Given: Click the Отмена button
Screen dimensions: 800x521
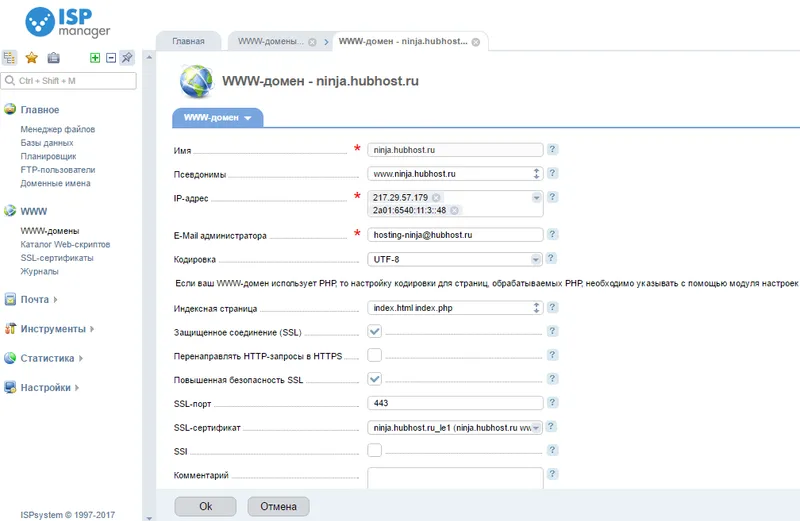Looking at the screenshot, I should 278,506.
